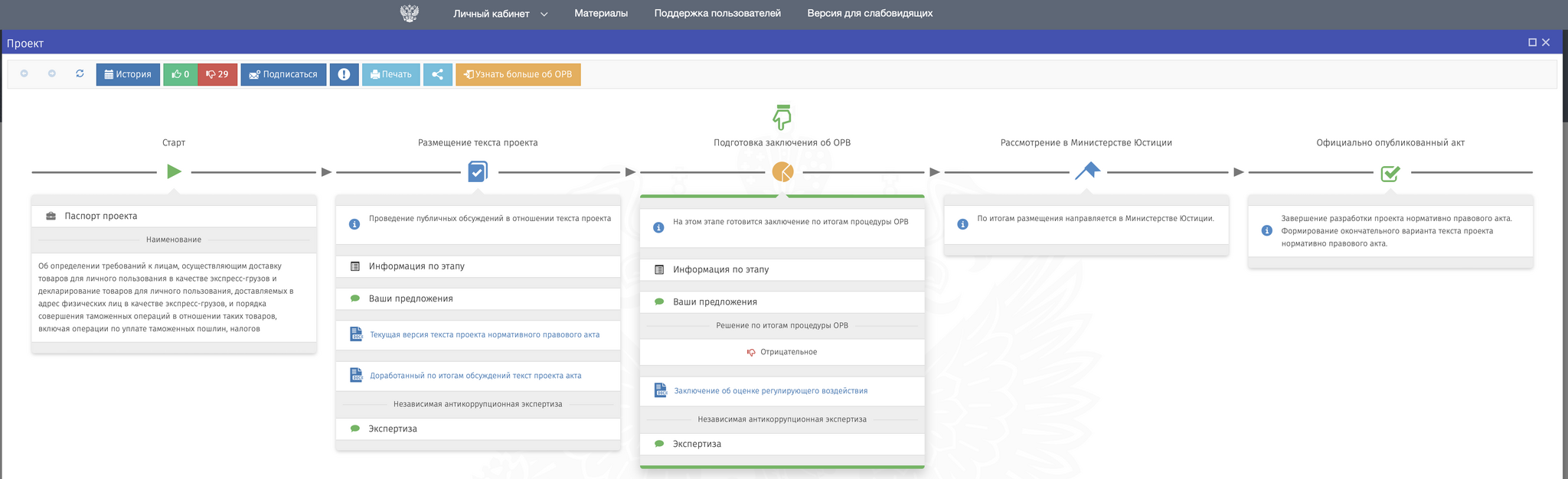Image resolution: width=1568 pixels, height=479 pixels.
Task: Open Заключение об оценке регулирующего воздействия link
Action: 770,391
